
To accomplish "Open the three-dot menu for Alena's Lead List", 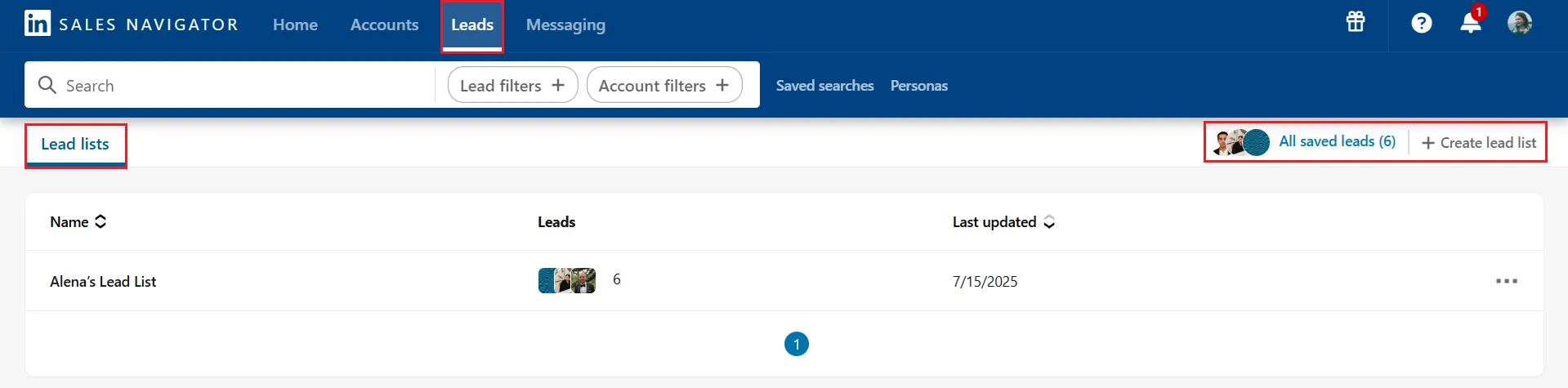I will [1507, 281].
